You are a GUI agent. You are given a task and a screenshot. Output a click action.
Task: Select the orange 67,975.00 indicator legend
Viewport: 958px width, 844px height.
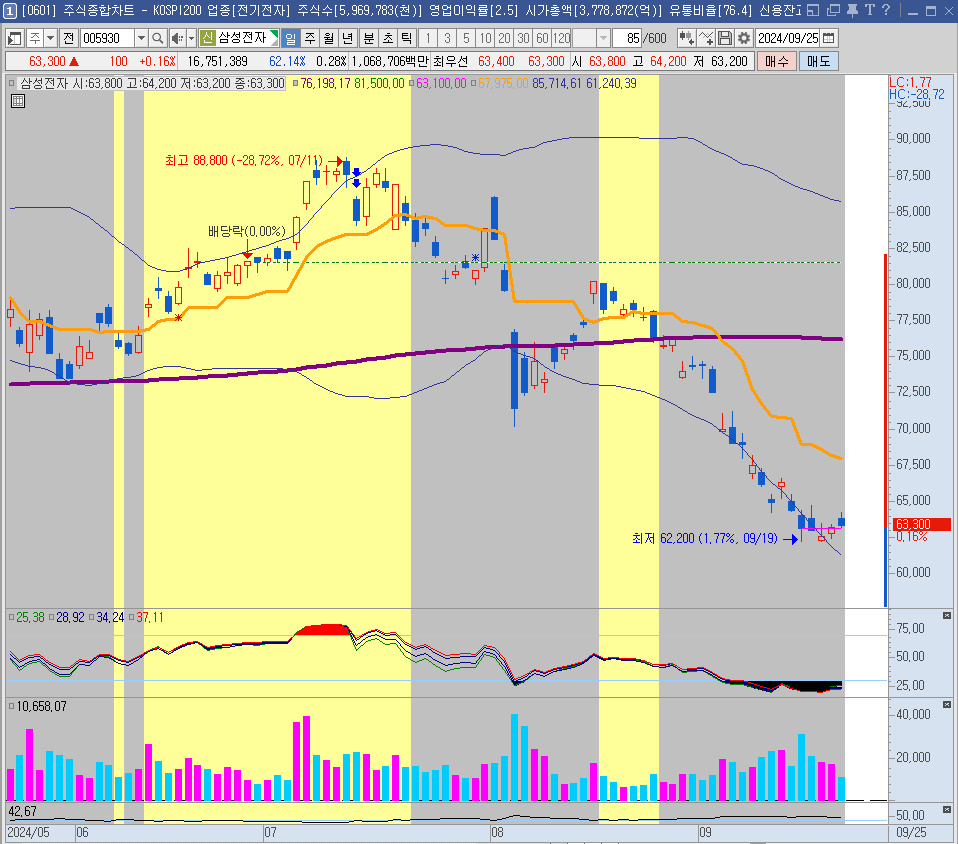[x=503, y=84]
